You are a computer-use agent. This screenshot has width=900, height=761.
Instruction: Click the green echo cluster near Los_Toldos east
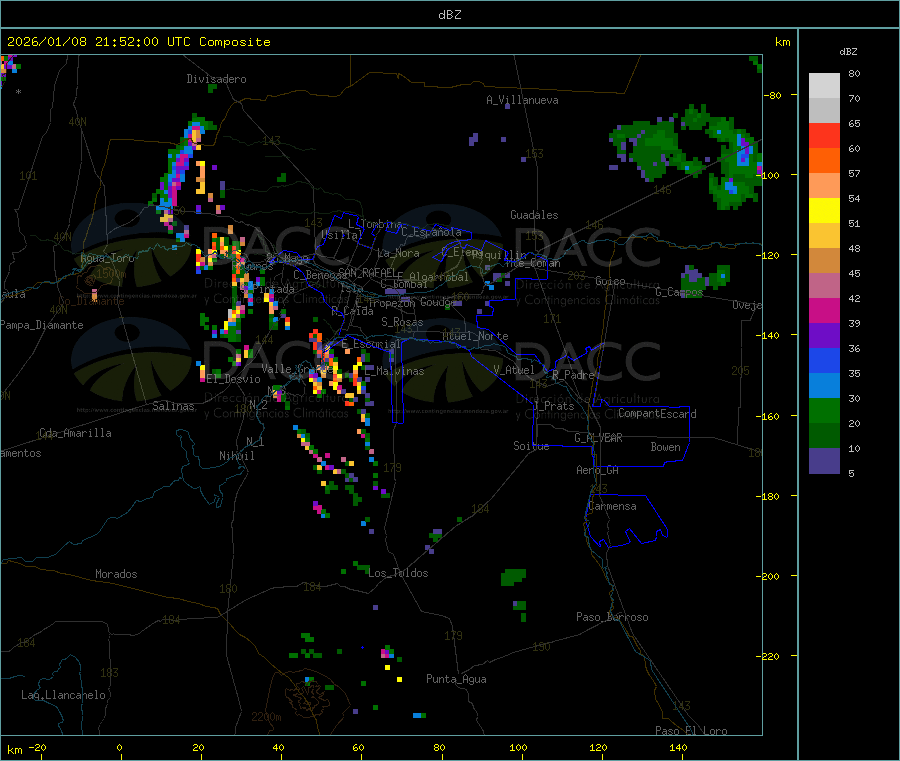[x=513, y=577]
